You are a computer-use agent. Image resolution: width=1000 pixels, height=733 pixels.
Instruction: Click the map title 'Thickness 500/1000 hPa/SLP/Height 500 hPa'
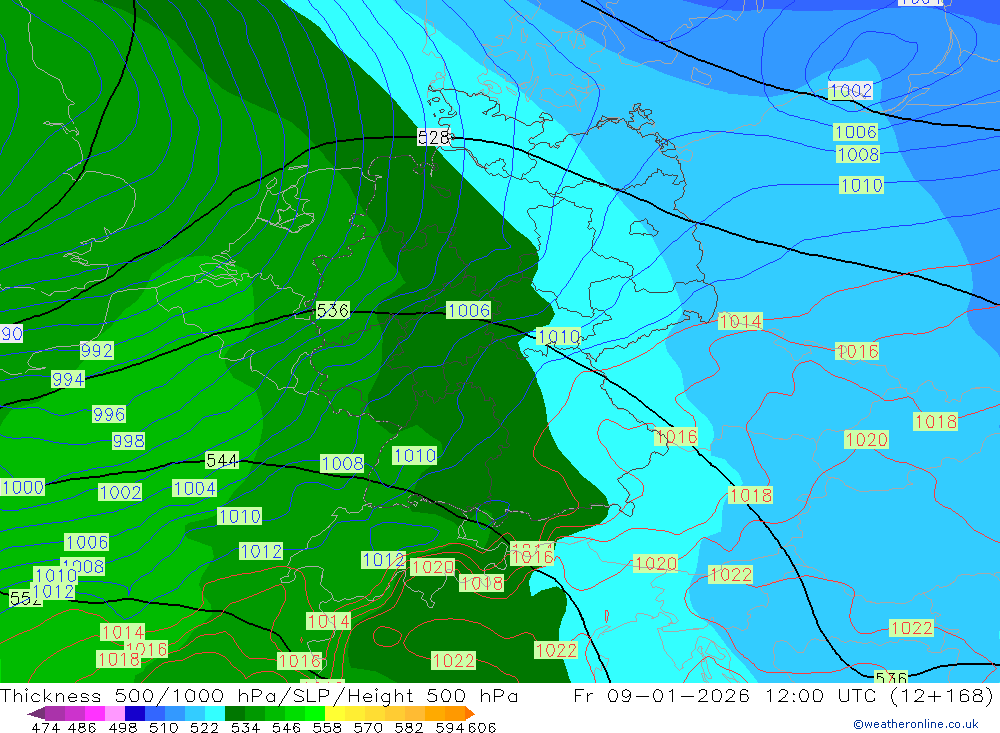tap(259, 695)
